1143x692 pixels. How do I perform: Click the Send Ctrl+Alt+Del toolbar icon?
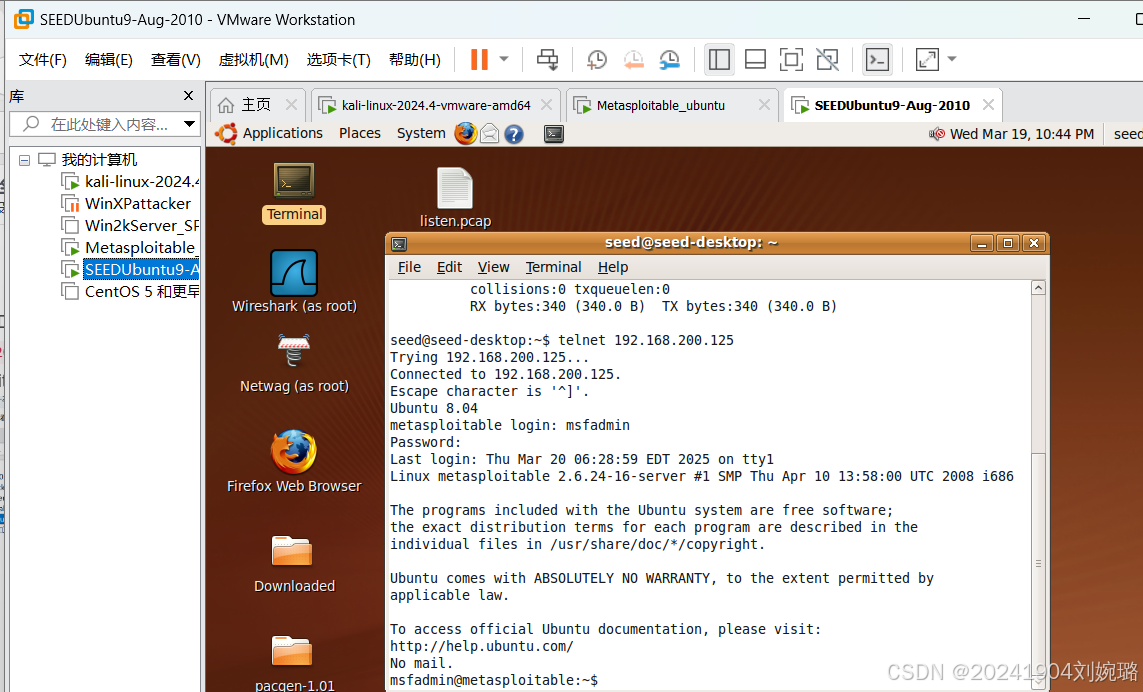(547, 59)
